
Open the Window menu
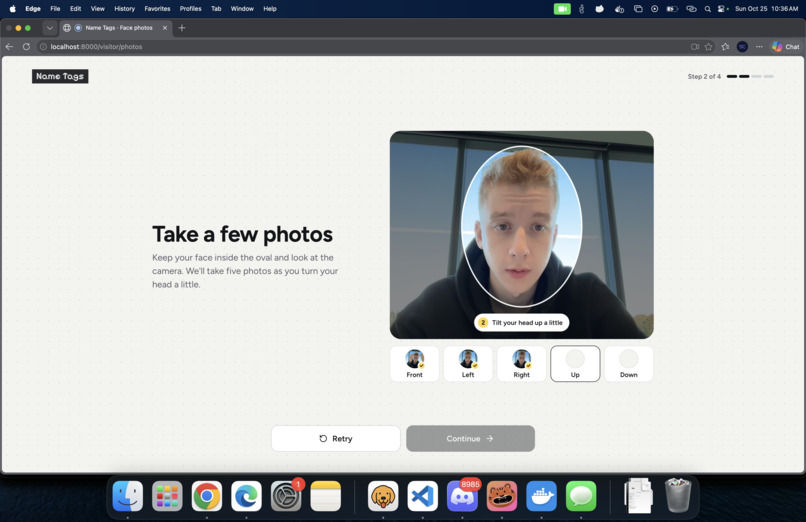pos(242,9)
